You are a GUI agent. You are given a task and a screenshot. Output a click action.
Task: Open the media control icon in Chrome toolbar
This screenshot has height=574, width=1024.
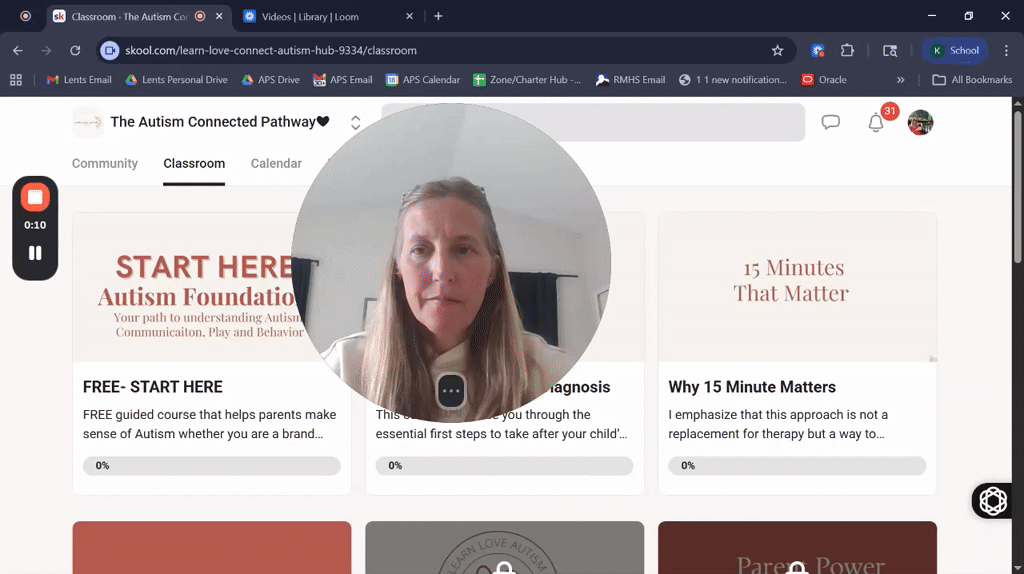point(889,50)
